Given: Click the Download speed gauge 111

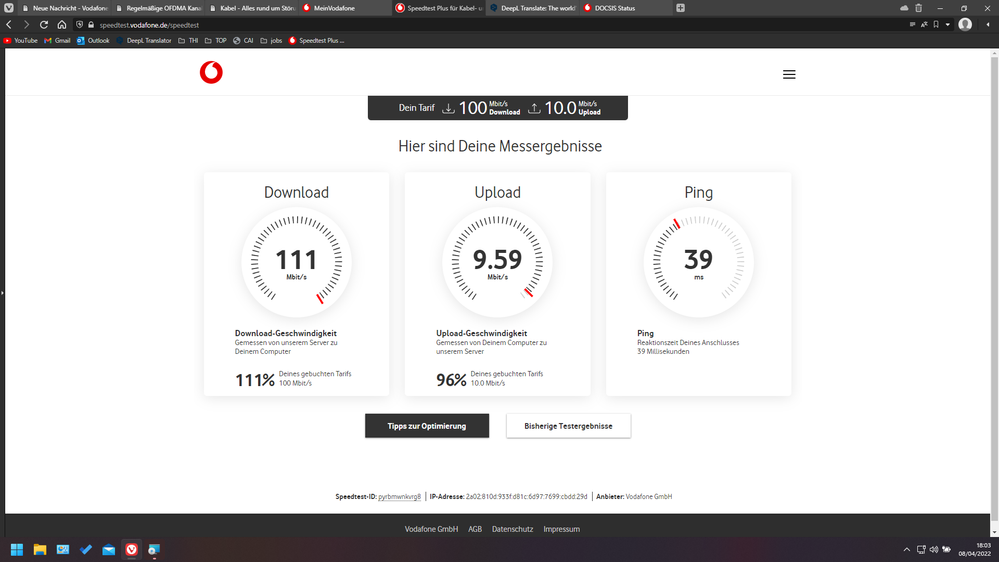Looking at the screenshot, I should [296, 262].
